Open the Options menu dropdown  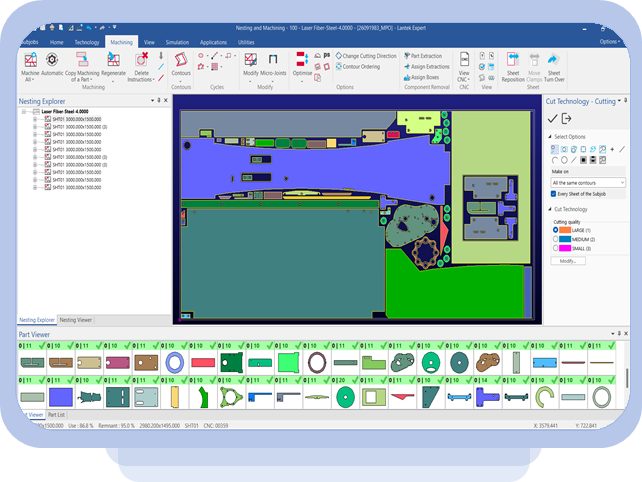pos(610,42)
